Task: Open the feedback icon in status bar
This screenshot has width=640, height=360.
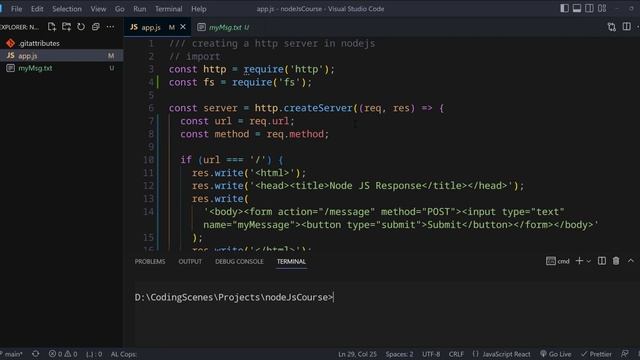Action: (x=624, y=354)
